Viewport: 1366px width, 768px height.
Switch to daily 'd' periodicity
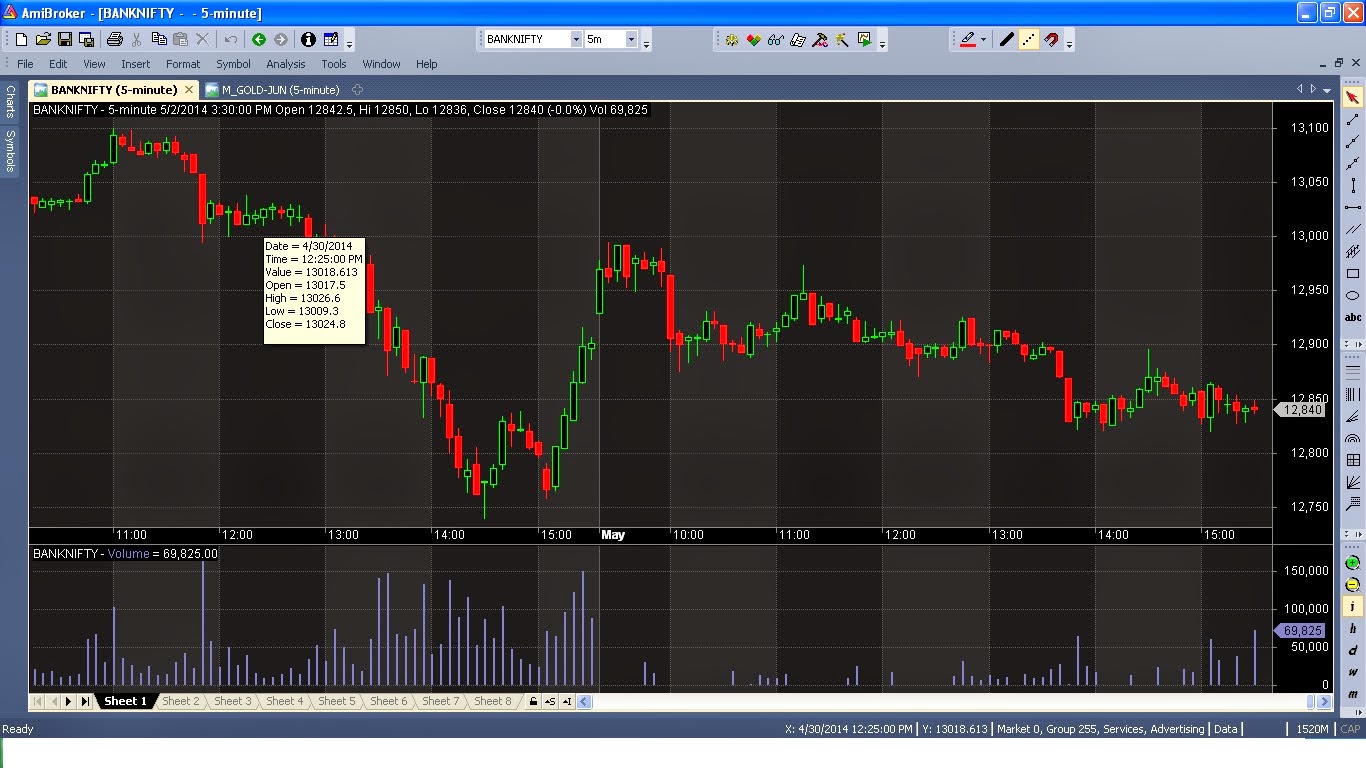[x=1353, y=651]
